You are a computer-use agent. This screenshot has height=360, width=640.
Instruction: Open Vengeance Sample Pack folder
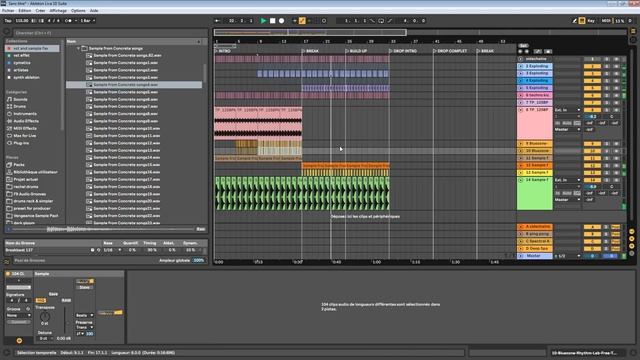36,216
